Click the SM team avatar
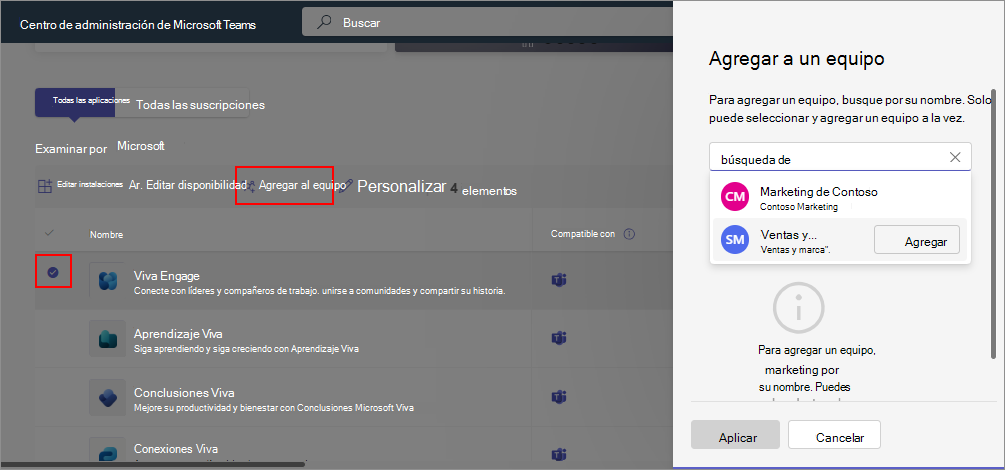Screen dimensions: 1005x470 coord(735,240)
